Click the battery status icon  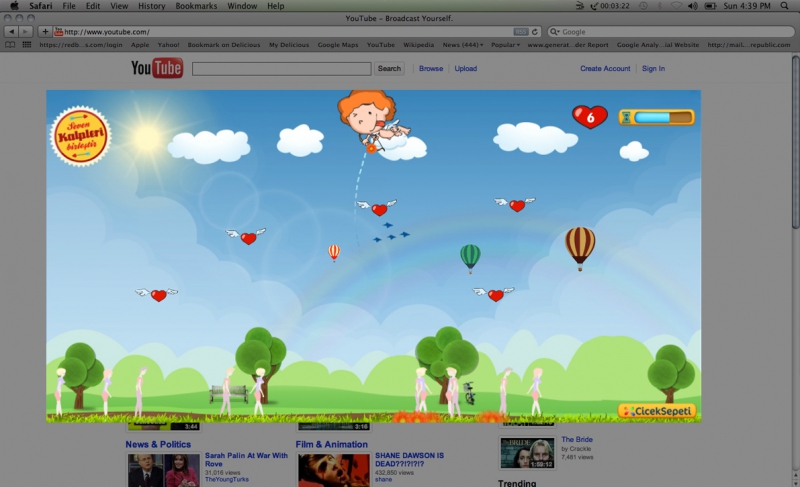tap(710, 6)
